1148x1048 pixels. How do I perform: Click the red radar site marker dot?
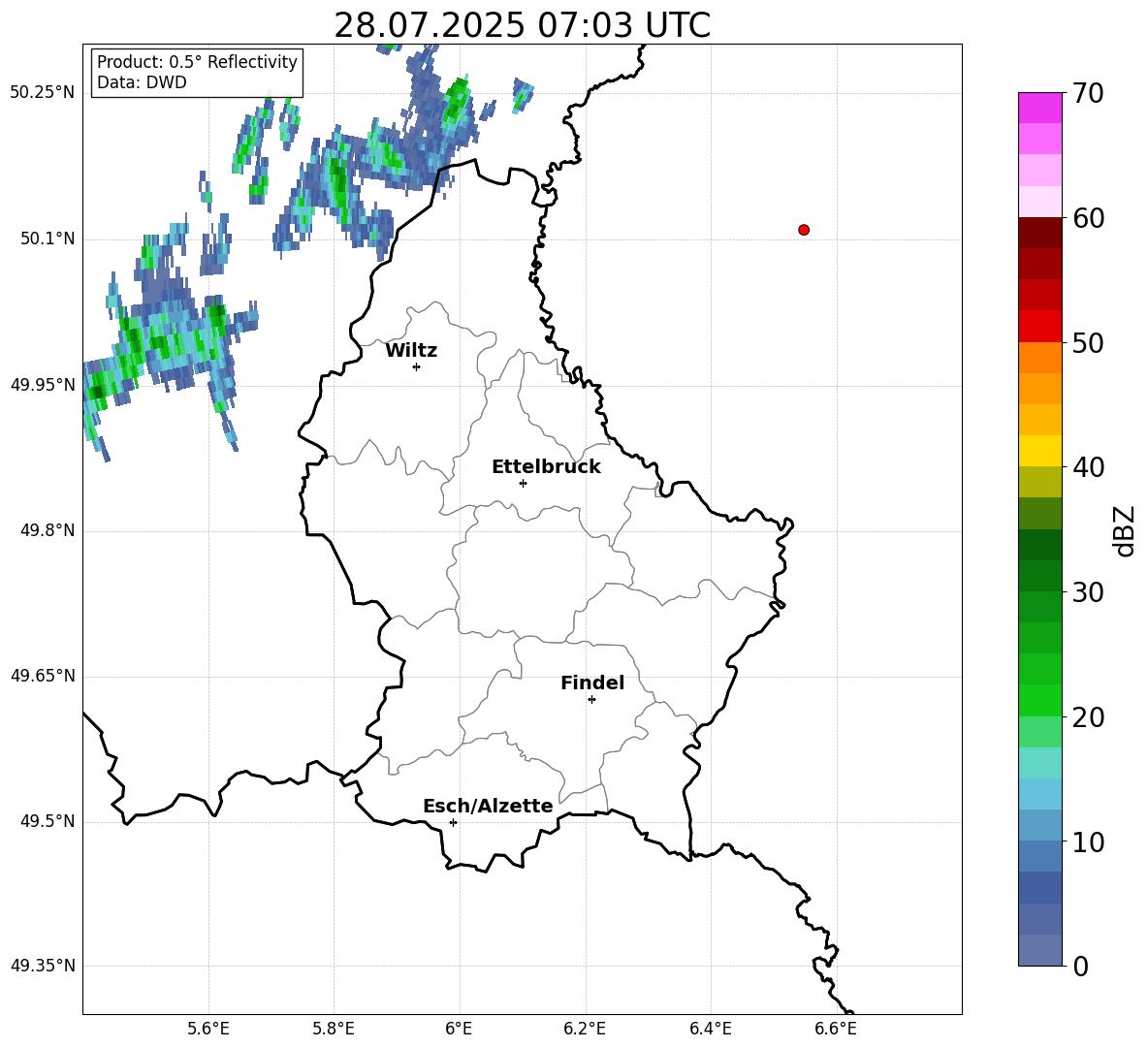pos(804,230)
